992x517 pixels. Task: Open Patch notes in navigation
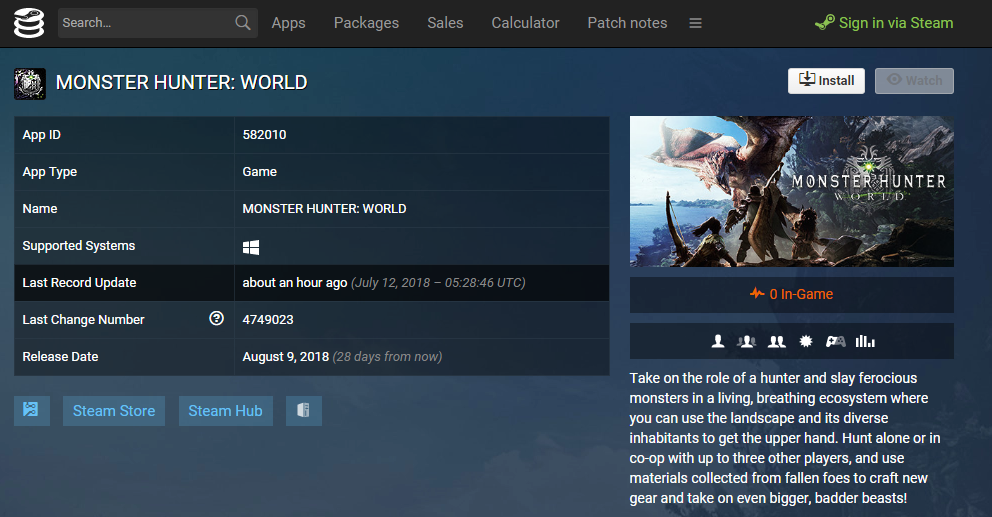click(x=627, y=23)
